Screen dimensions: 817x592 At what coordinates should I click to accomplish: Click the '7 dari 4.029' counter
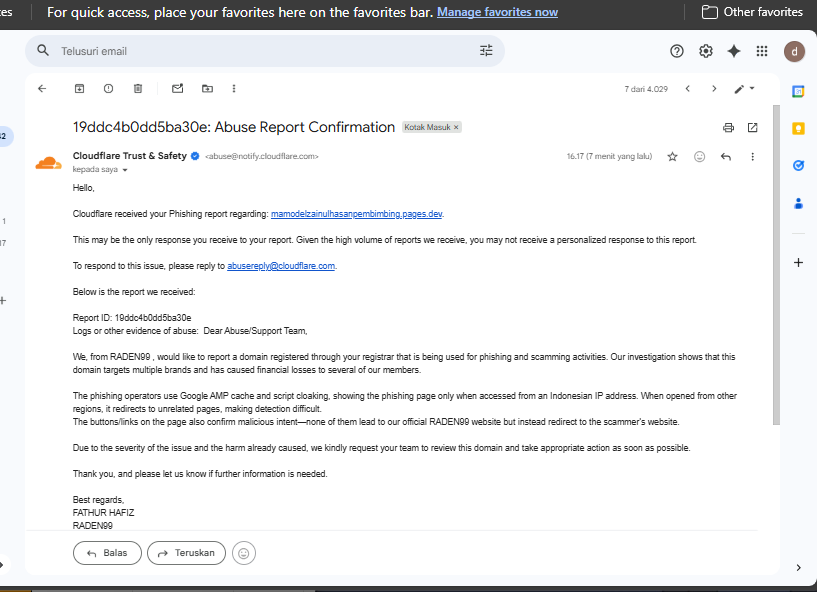646,89
